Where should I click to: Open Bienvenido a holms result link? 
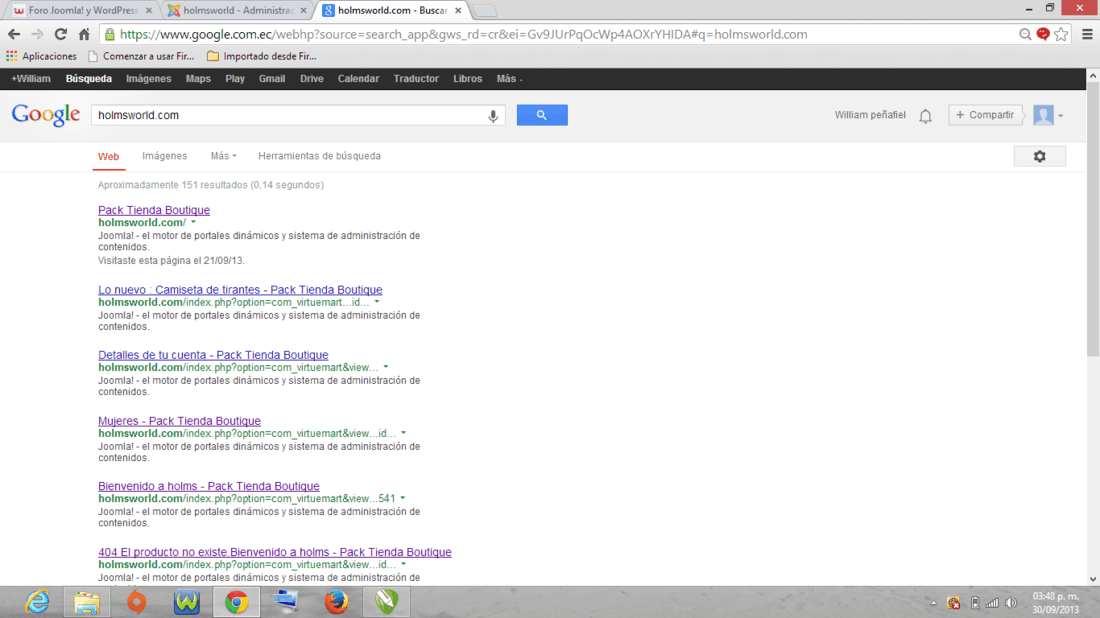point(208,486)
